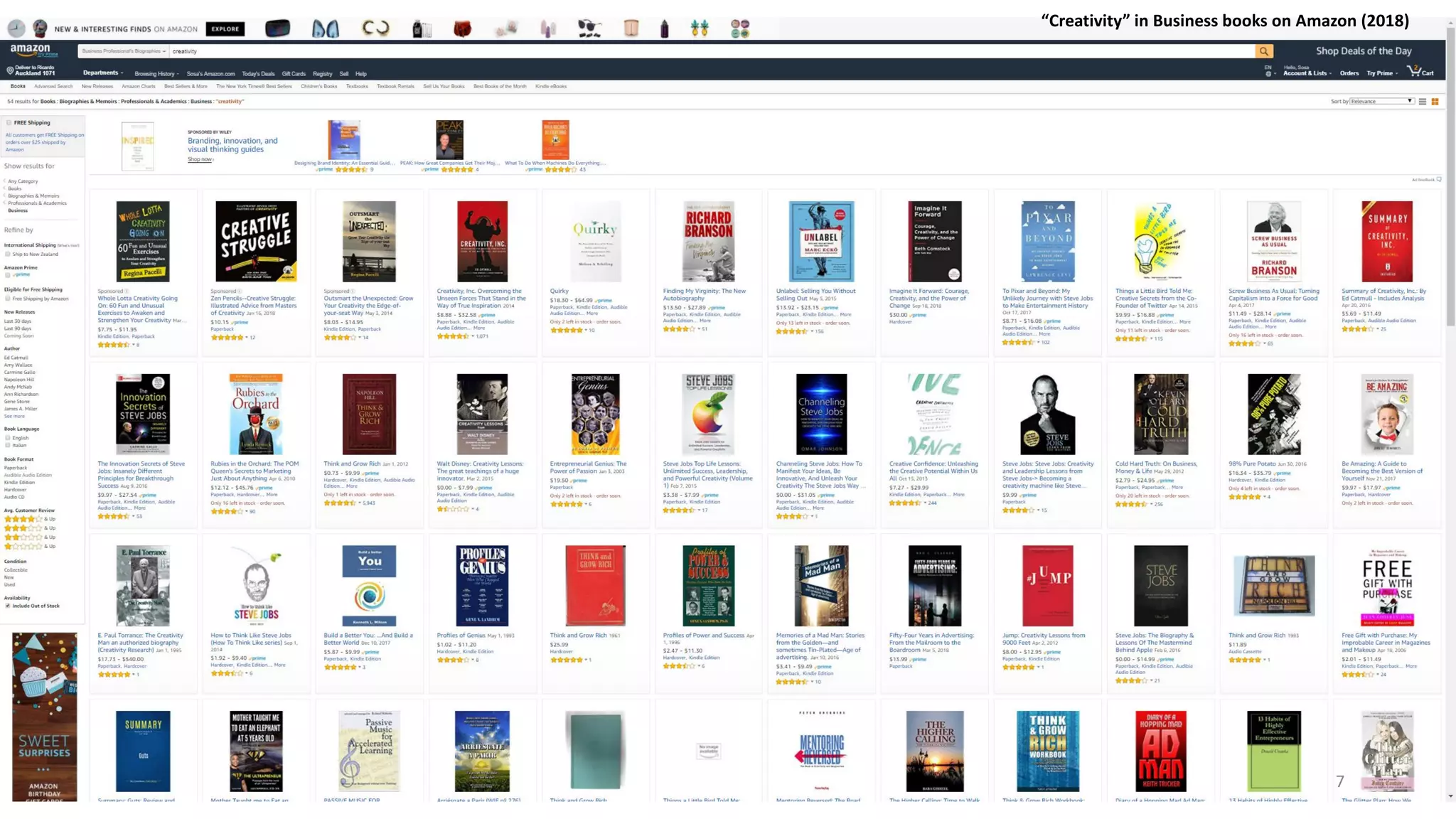Click the blue agate bookends icon in the banner
Image resolution: width=1456 pixels, height=819 pixels.
pyautogui.click(x=326, y=29)
